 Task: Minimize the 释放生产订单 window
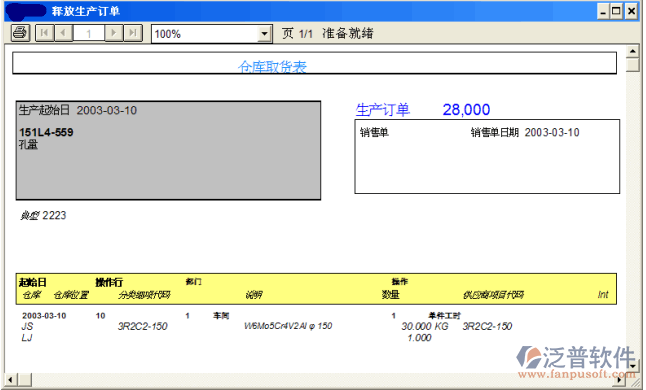click(x=603, y=11)
